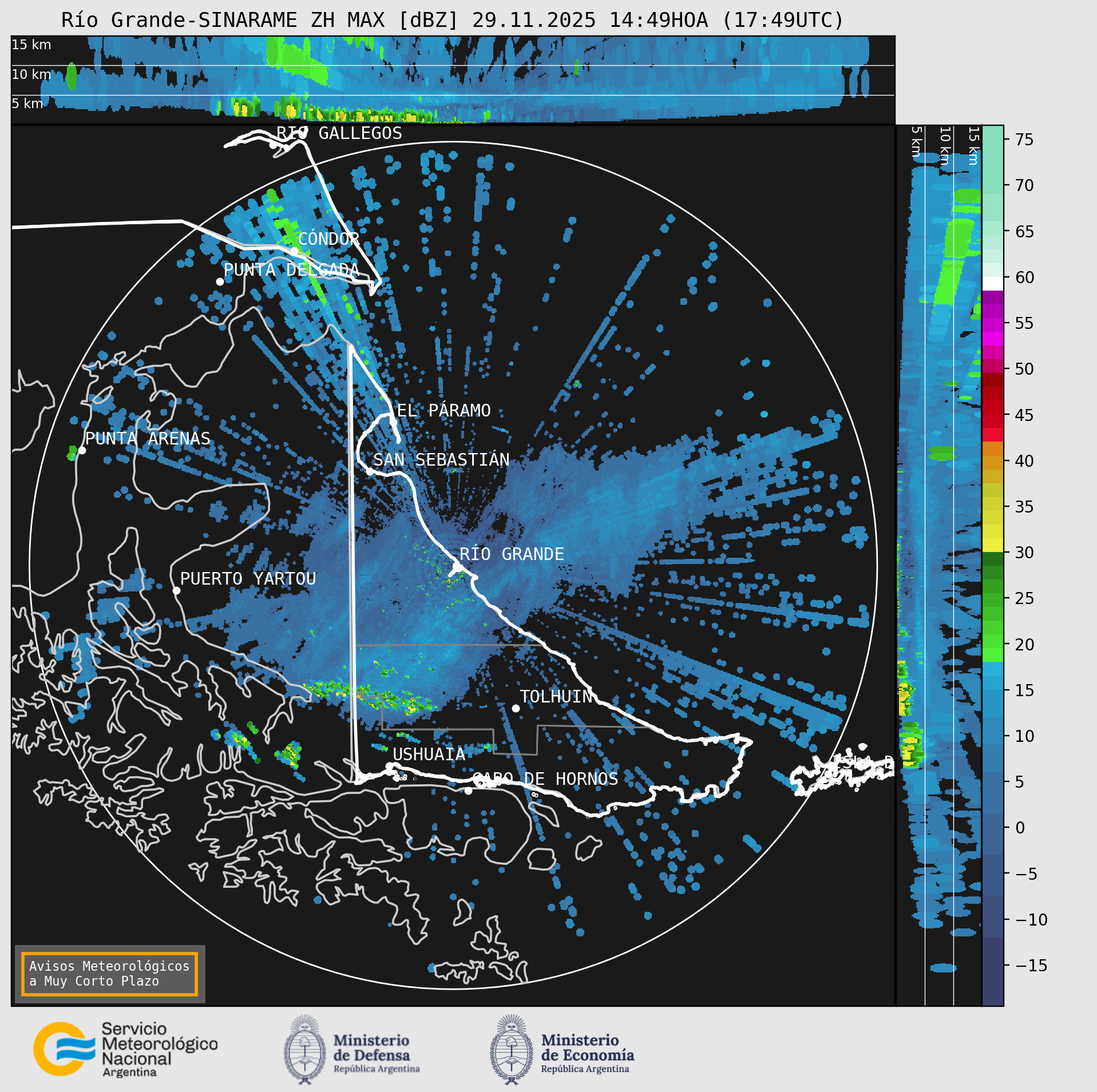
Task: Click the Ministerio de Defensa emblem
Action: 304,1050
